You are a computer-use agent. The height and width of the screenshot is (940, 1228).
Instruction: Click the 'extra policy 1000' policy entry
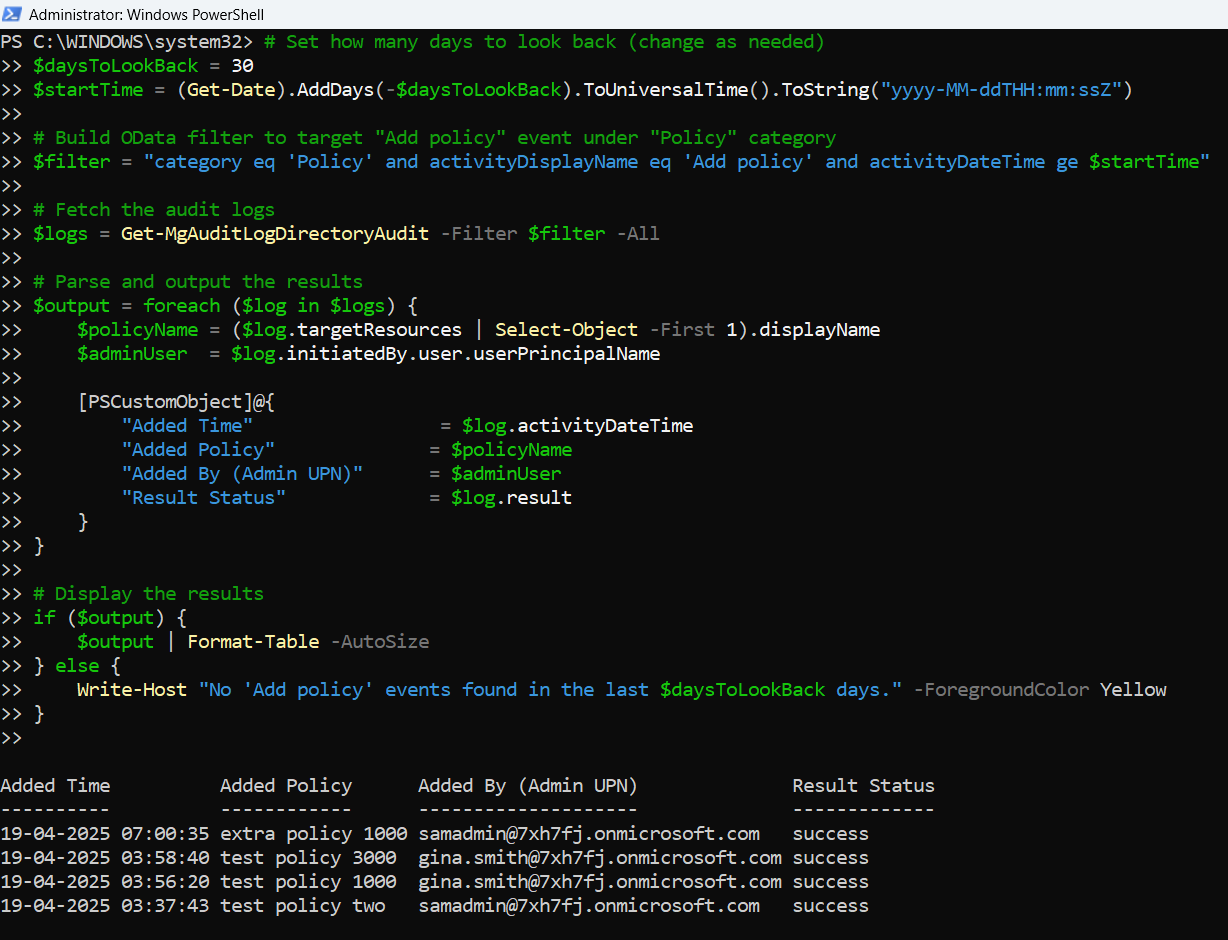(313, 834)
